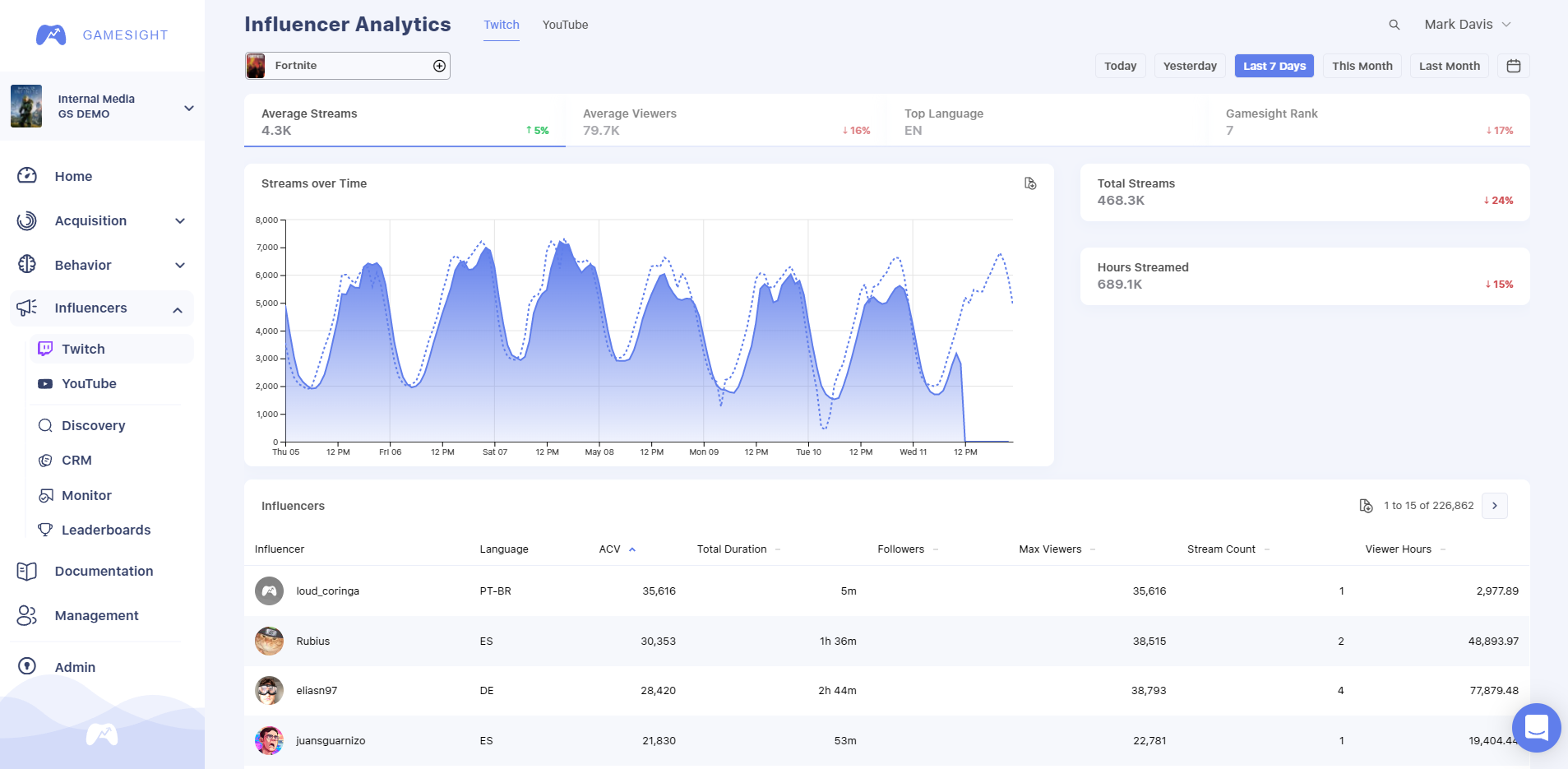Go to Leaderboards page
The width and height of the screenshot is (1568, 769).
(106, 530)
